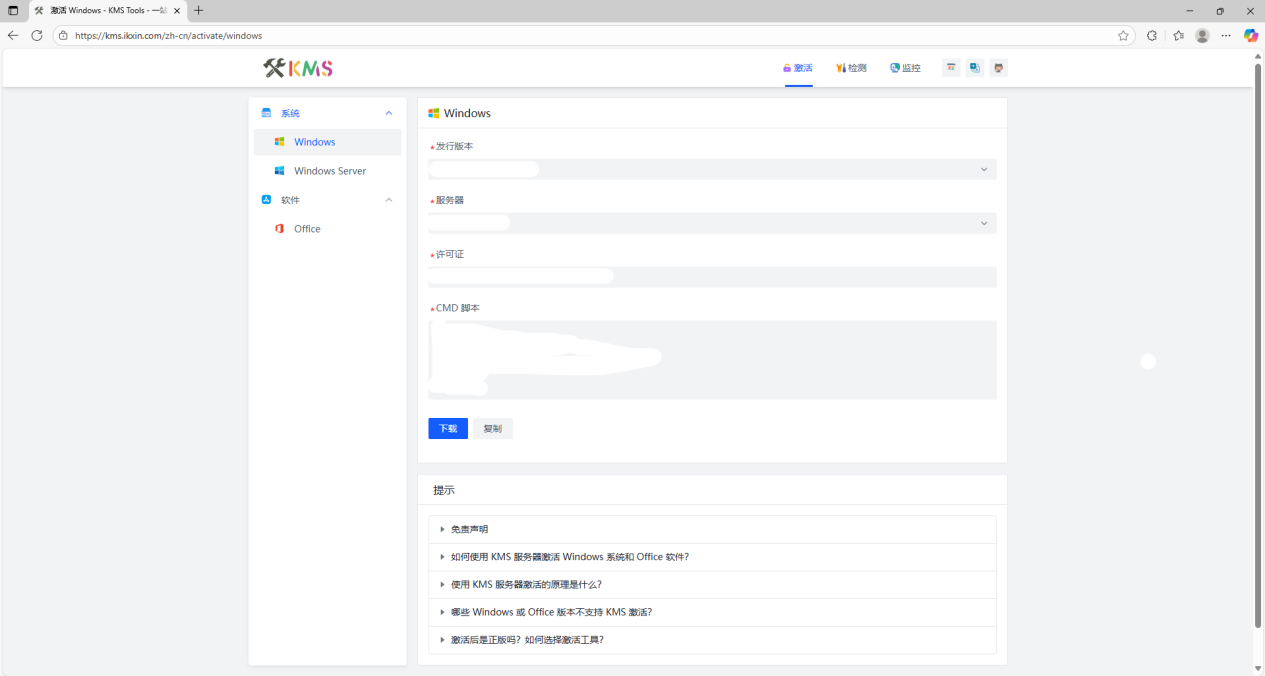Open the favorites list icon
Image resolution: width=1265 pixels, height=676 pixels.
click(1178, 35)
